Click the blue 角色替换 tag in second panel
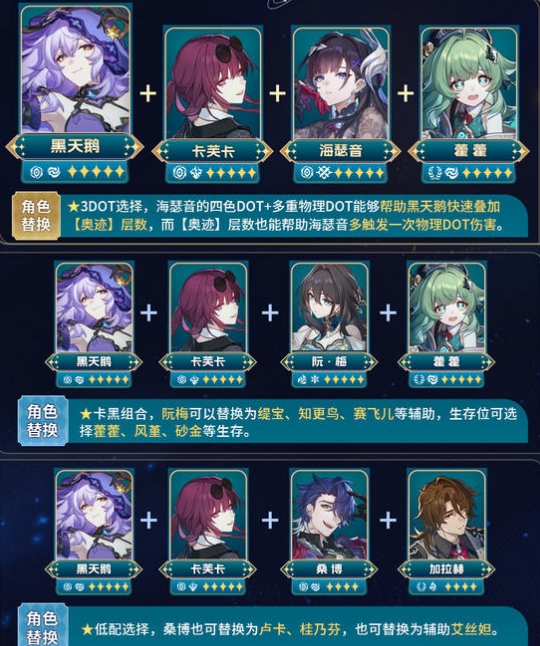The width and height of the screenshot is (540, 646). pos(42,421)
